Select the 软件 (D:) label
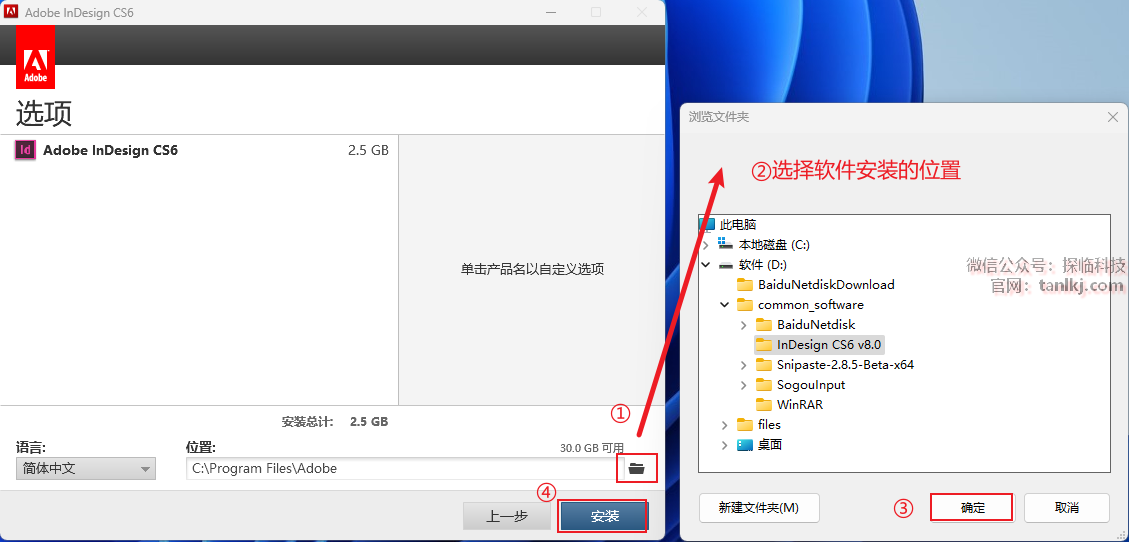 pos(764,265)
